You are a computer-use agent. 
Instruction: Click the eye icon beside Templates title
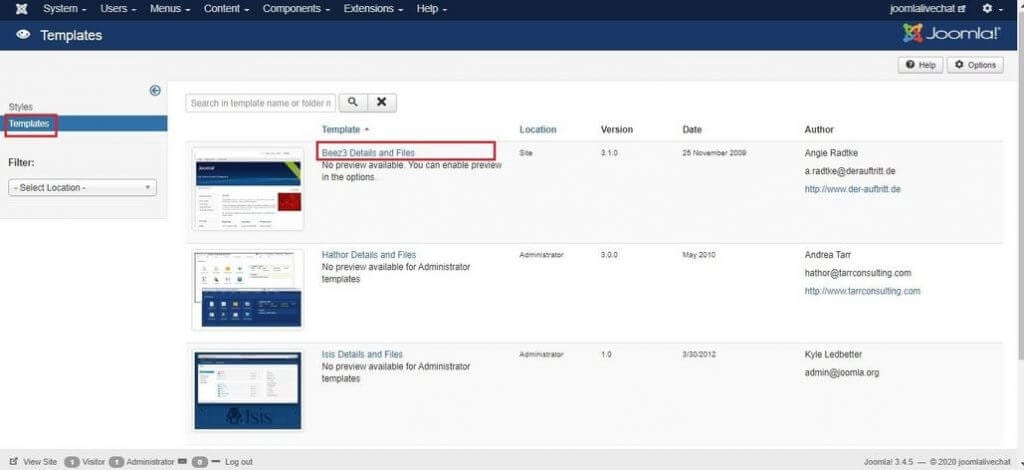[x=24, y=35]
